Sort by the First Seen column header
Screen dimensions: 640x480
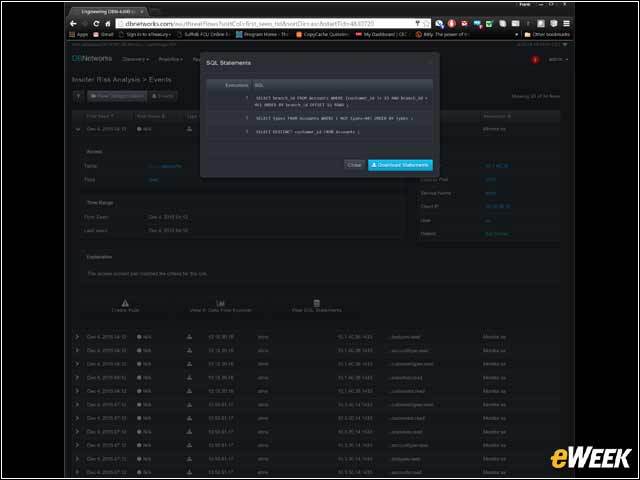[100, 116]
